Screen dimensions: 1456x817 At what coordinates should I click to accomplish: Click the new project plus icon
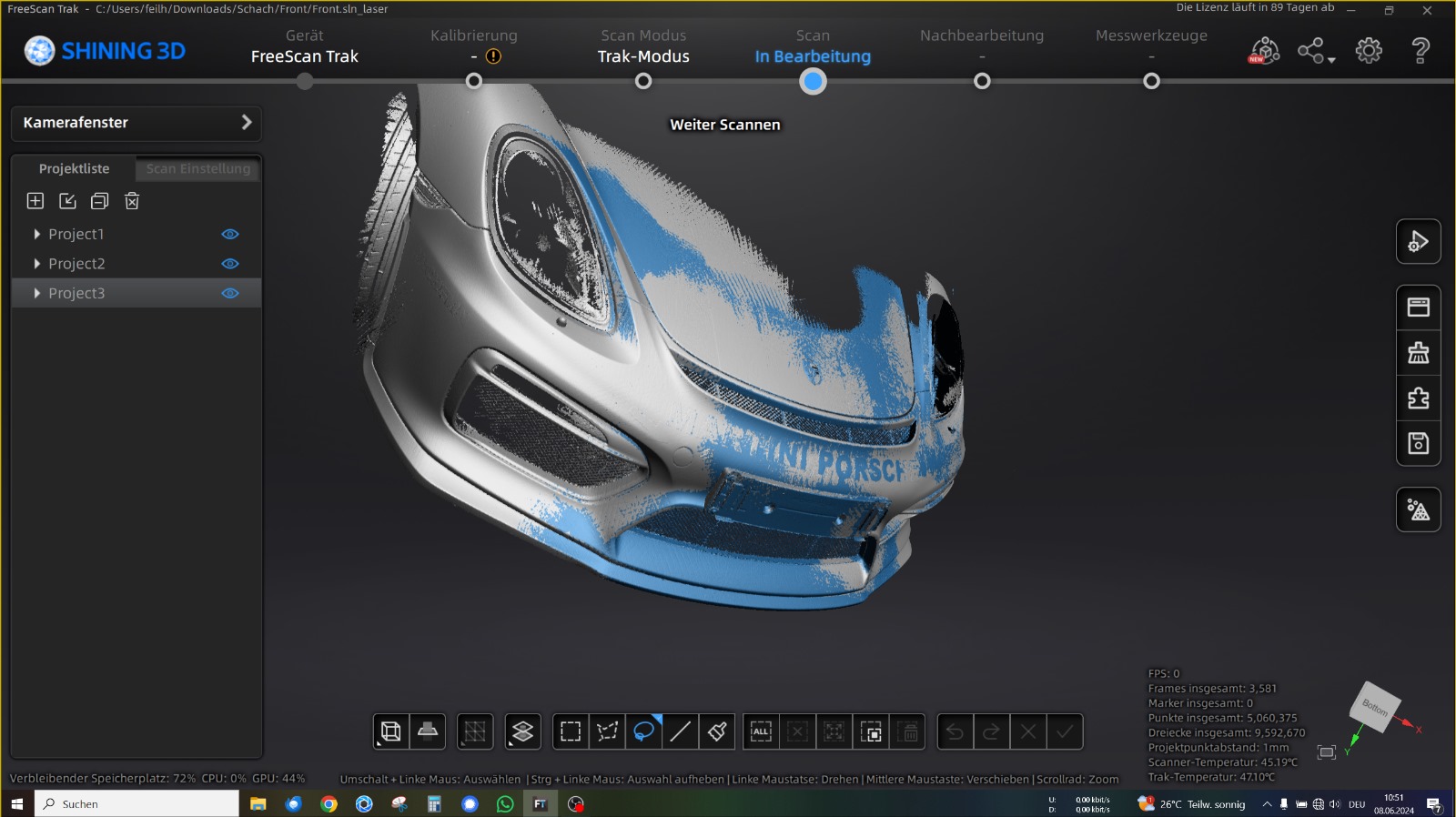[x=35, y=201]
